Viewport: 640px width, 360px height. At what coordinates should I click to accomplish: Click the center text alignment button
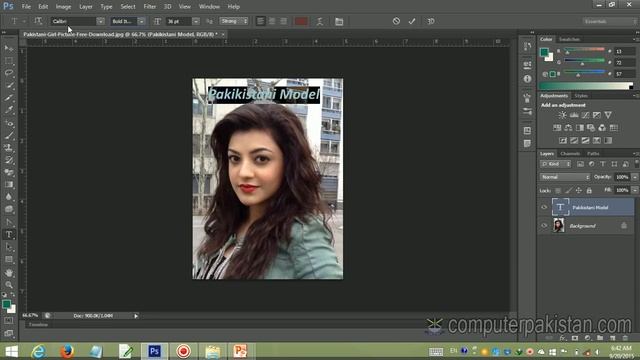tap(272, 21)
